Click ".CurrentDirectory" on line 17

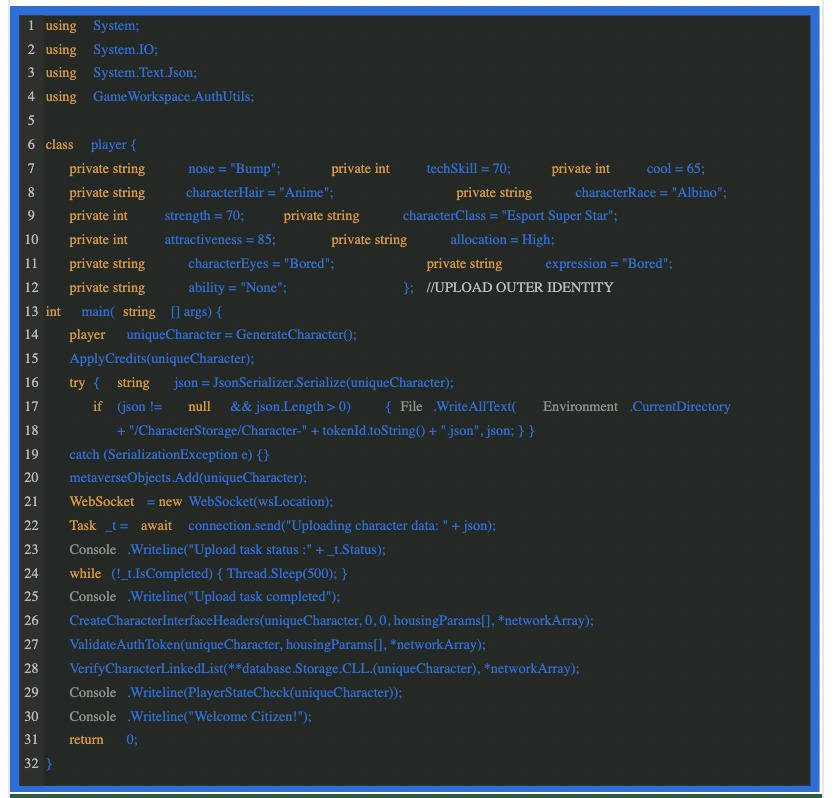[x=680, y=406]
